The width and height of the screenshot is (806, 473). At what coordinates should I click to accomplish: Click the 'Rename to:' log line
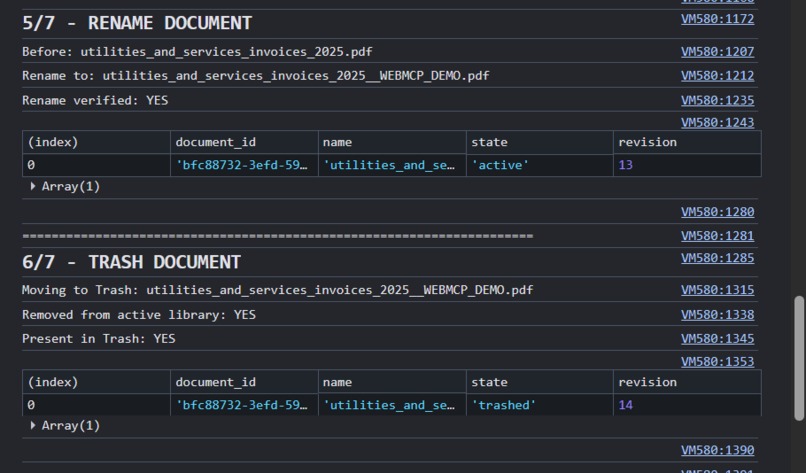click(x=255, y=76)
